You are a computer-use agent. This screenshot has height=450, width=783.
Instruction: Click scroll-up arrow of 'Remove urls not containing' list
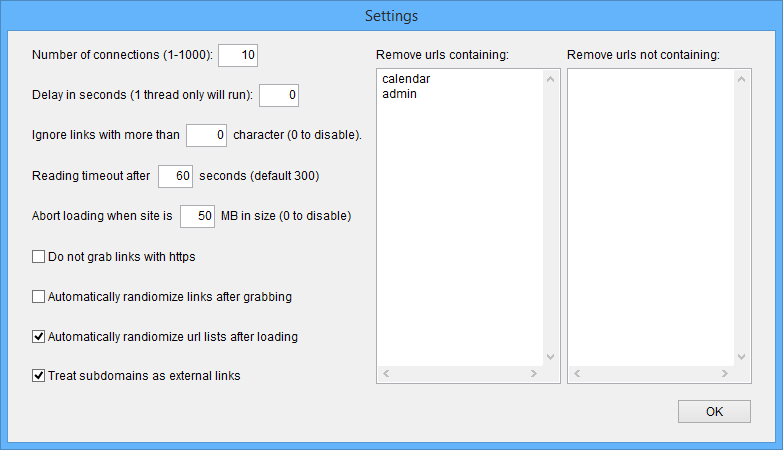pyautogui.click(x=740, y=78)
